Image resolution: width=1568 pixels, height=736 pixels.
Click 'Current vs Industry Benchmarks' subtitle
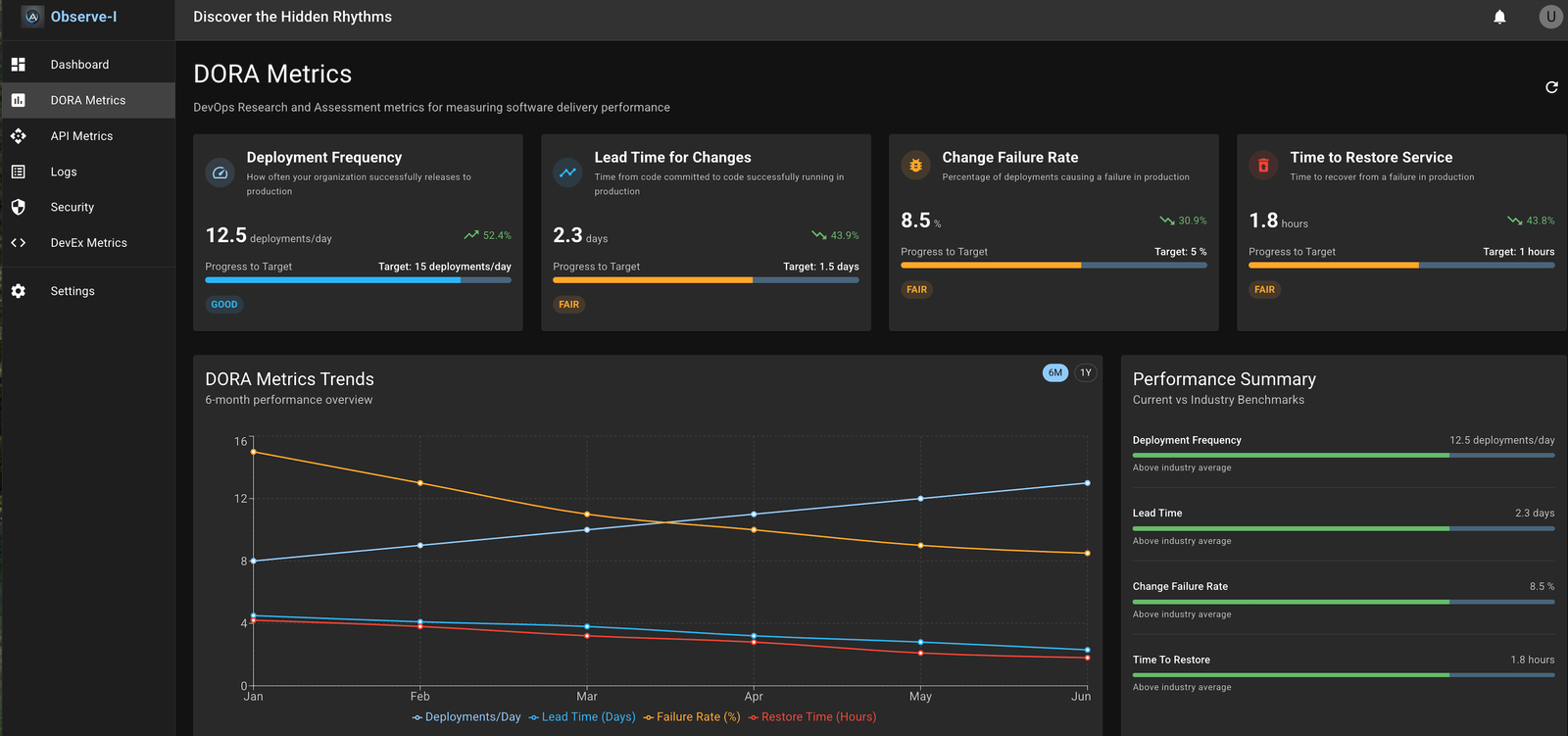[x=1218, y=400]
